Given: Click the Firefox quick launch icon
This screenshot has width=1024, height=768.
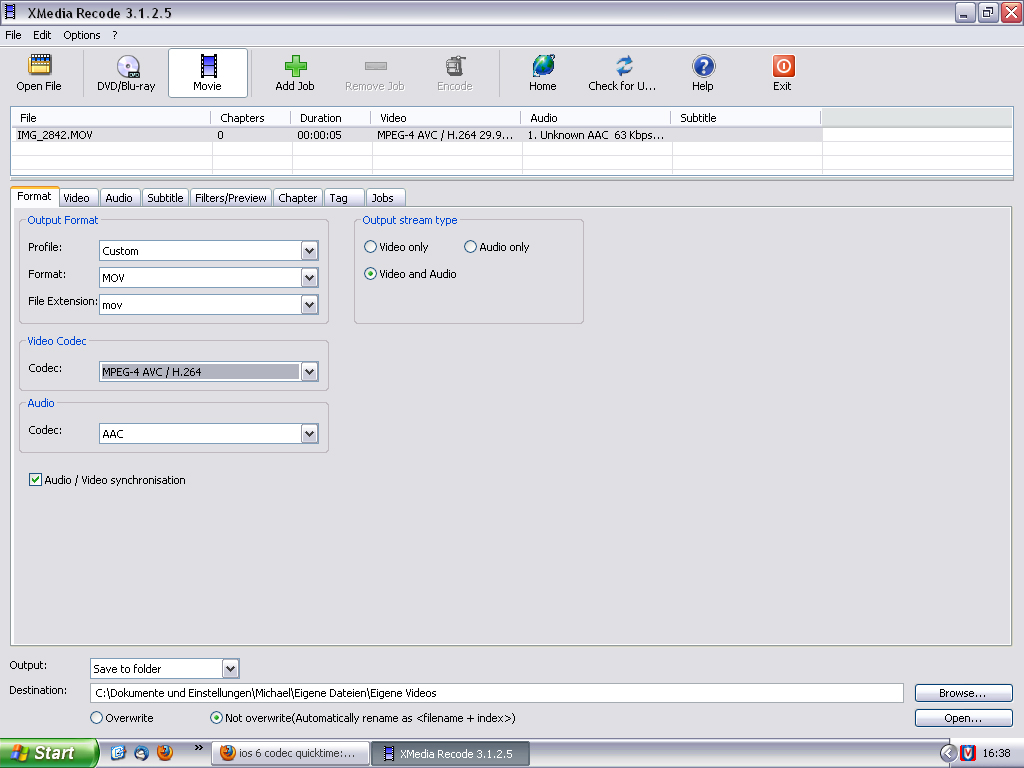Looking at the screenshot, I should 165,753.
